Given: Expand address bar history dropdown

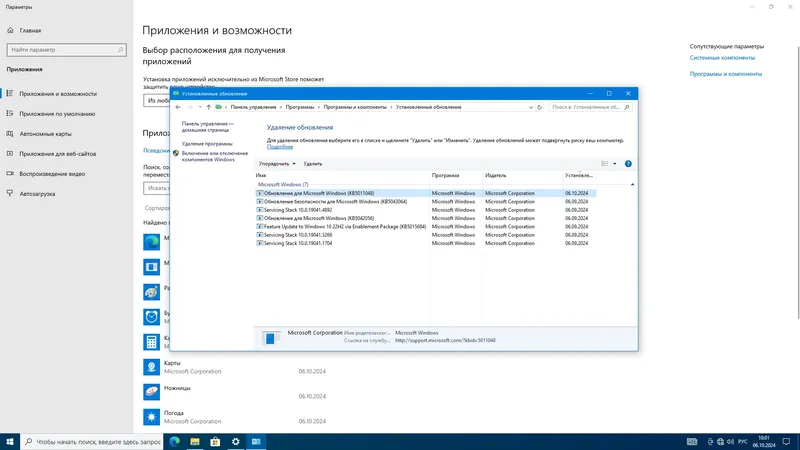Looking at the screenshot, I should pos(531,107).
